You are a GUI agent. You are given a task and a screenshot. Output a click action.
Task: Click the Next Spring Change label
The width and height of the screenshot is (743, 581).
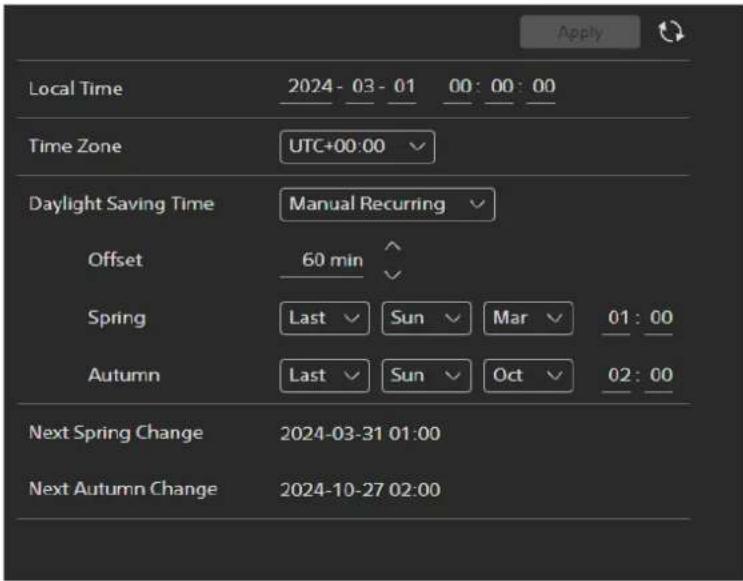(x=116, y=433)
